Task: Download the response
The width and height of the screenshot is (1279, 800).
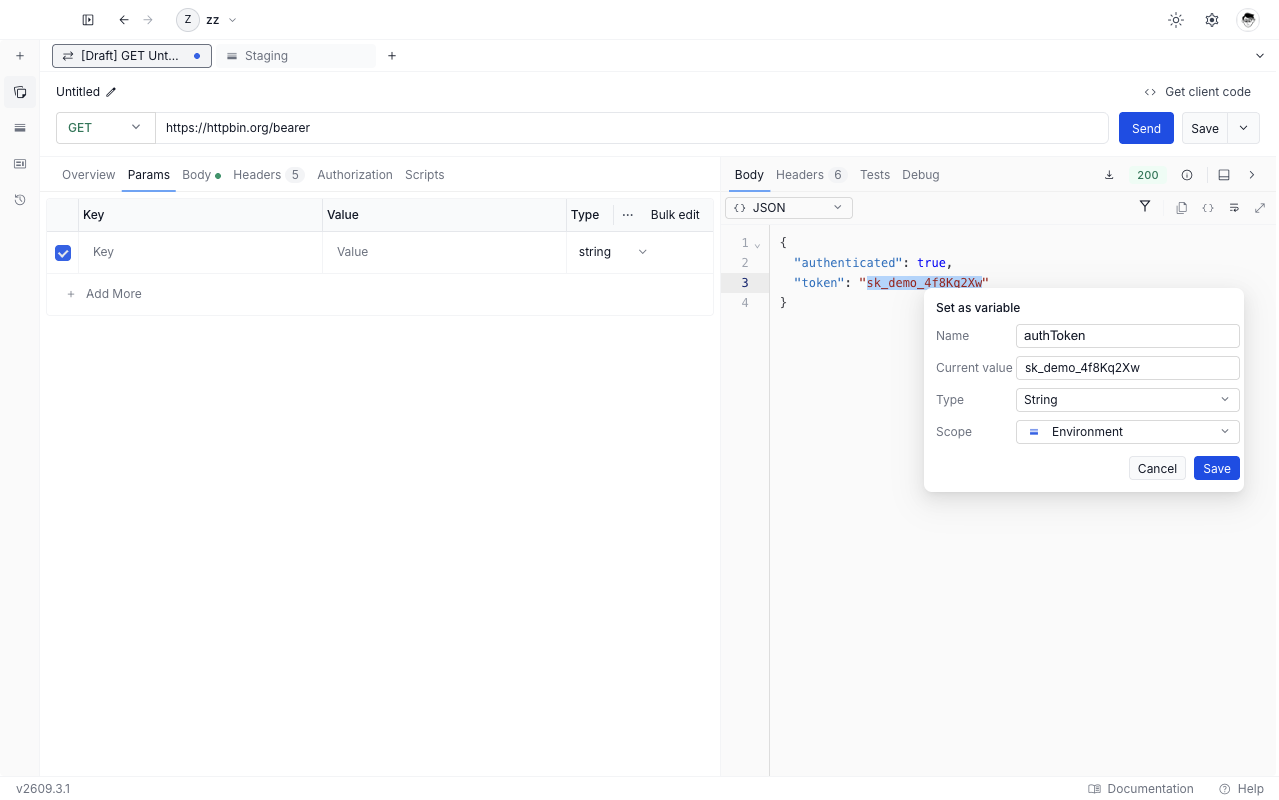Action: pyautogui.click(x=1109, y=175)
